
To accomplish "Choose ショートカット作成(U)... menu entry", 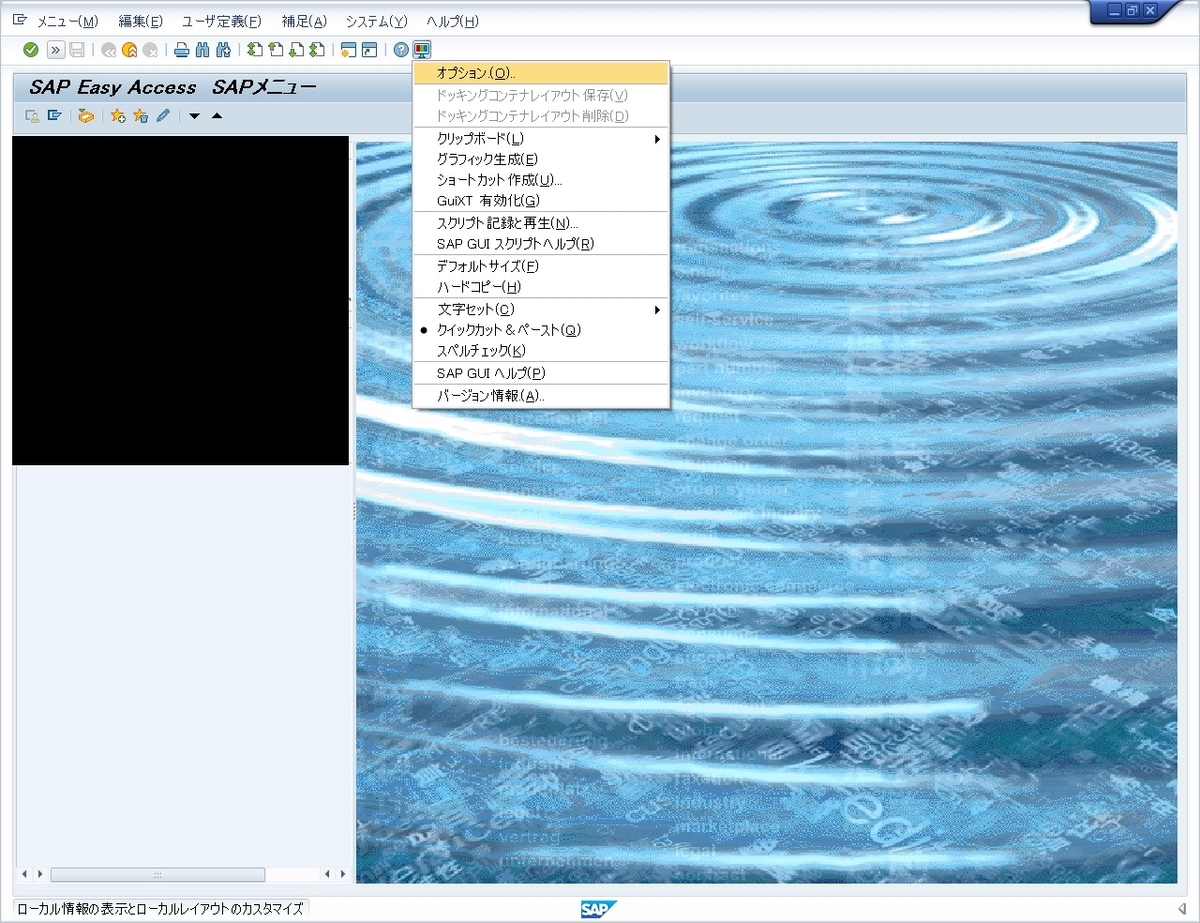I will (541, 180).
